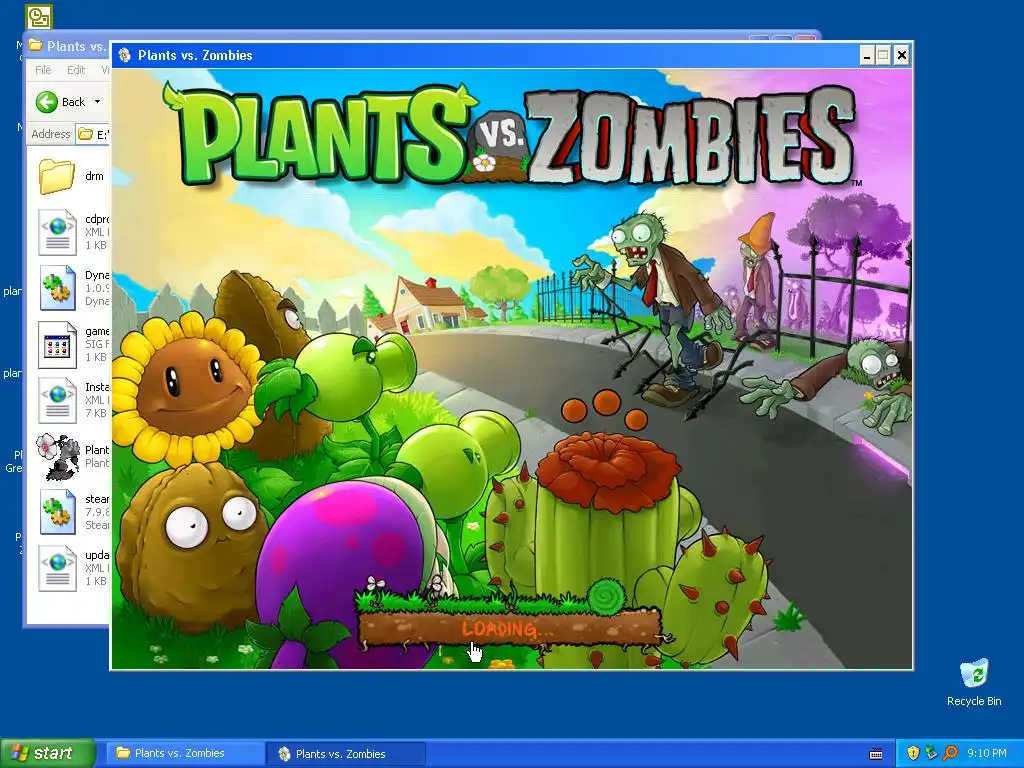Image resolution: width=1024 pixels, height=768 pixels.
Task: Select the Plant executable zombie flower icon
Action: [57, 456]
